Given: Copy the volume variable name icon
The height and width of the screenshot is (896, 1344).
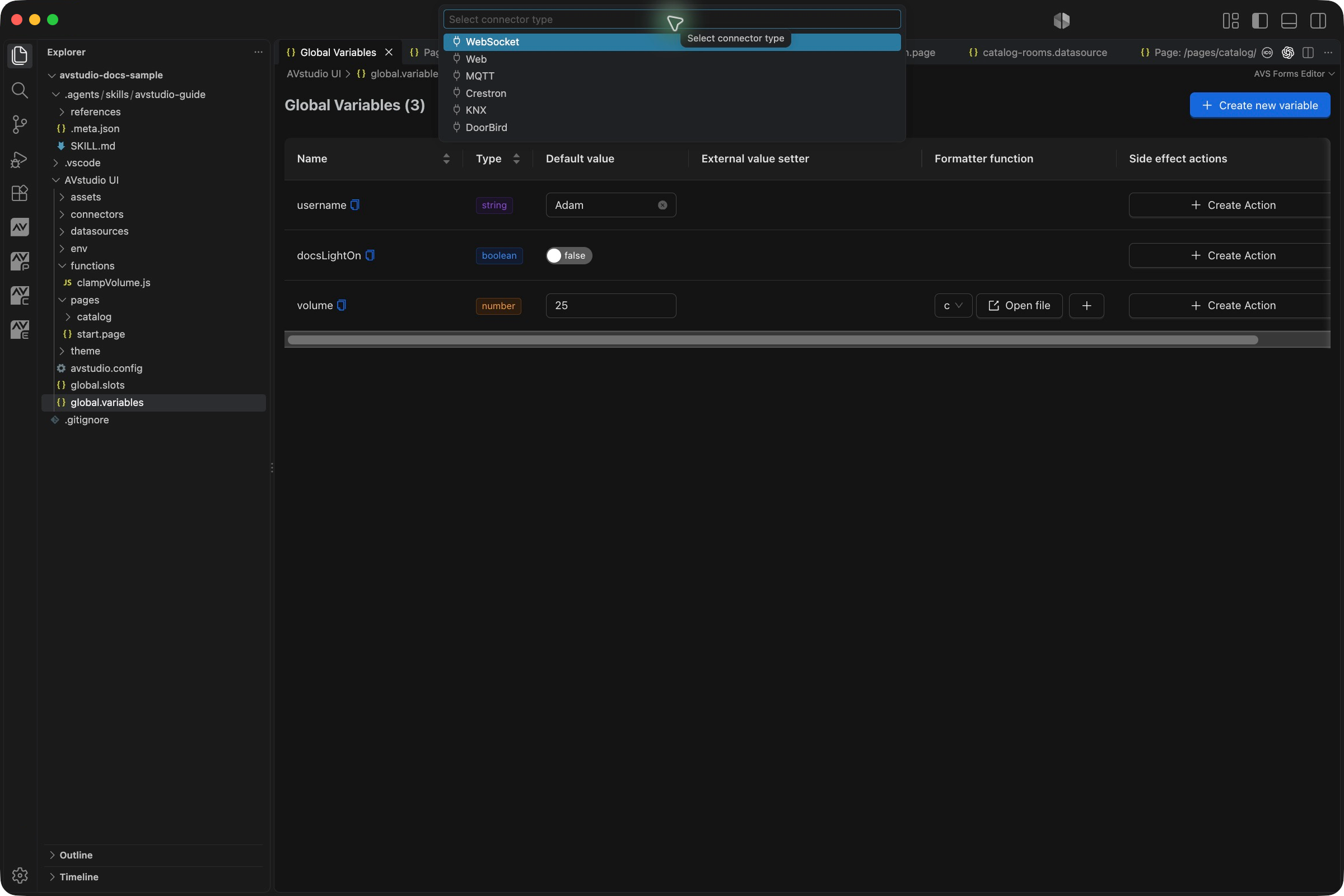Looking at the screenshot, I should 341,305.
